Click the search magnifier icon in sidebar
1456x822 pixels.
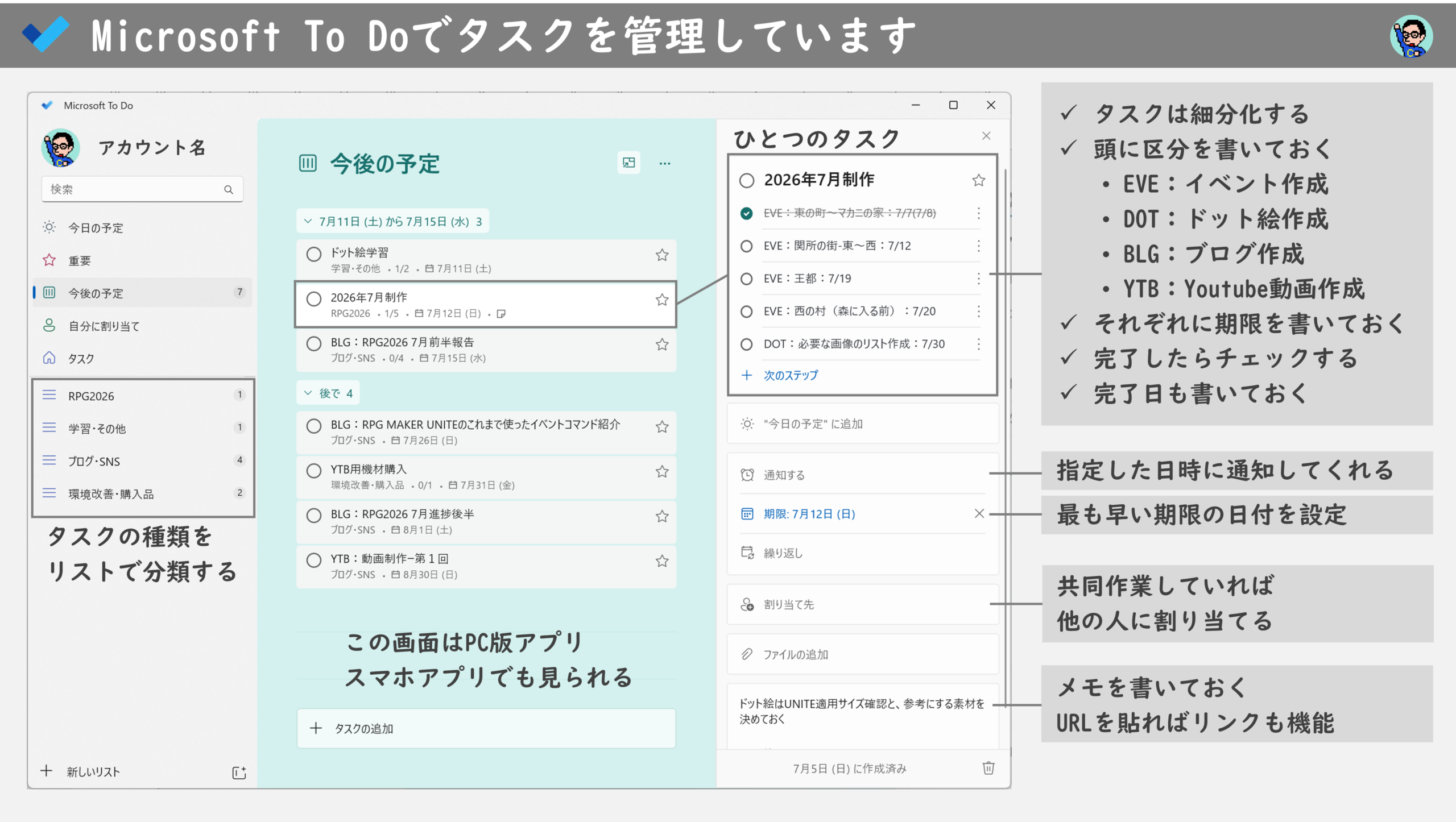click(x=229, y=190)
